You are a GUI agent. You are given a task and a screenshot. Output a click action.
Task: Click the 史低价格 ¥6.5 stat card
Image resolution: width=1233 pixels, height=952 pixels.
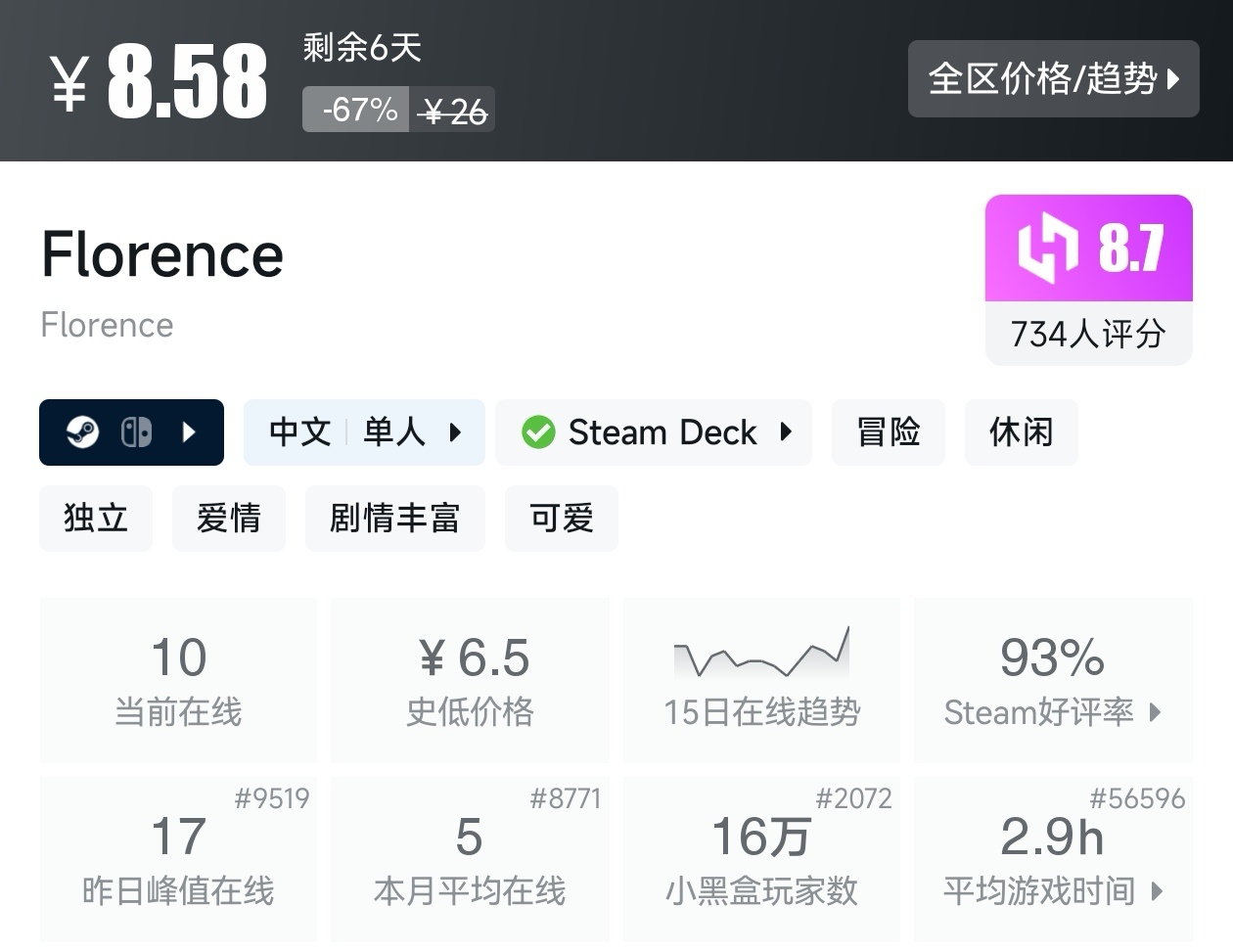(x=470, y=679)
